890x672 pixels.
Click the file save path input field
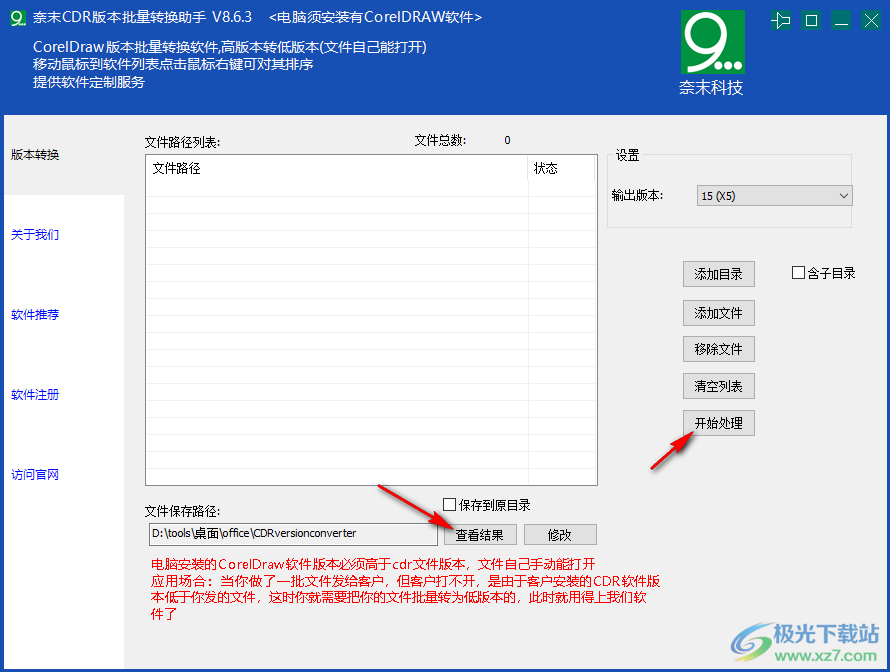(x=290, y=533)
